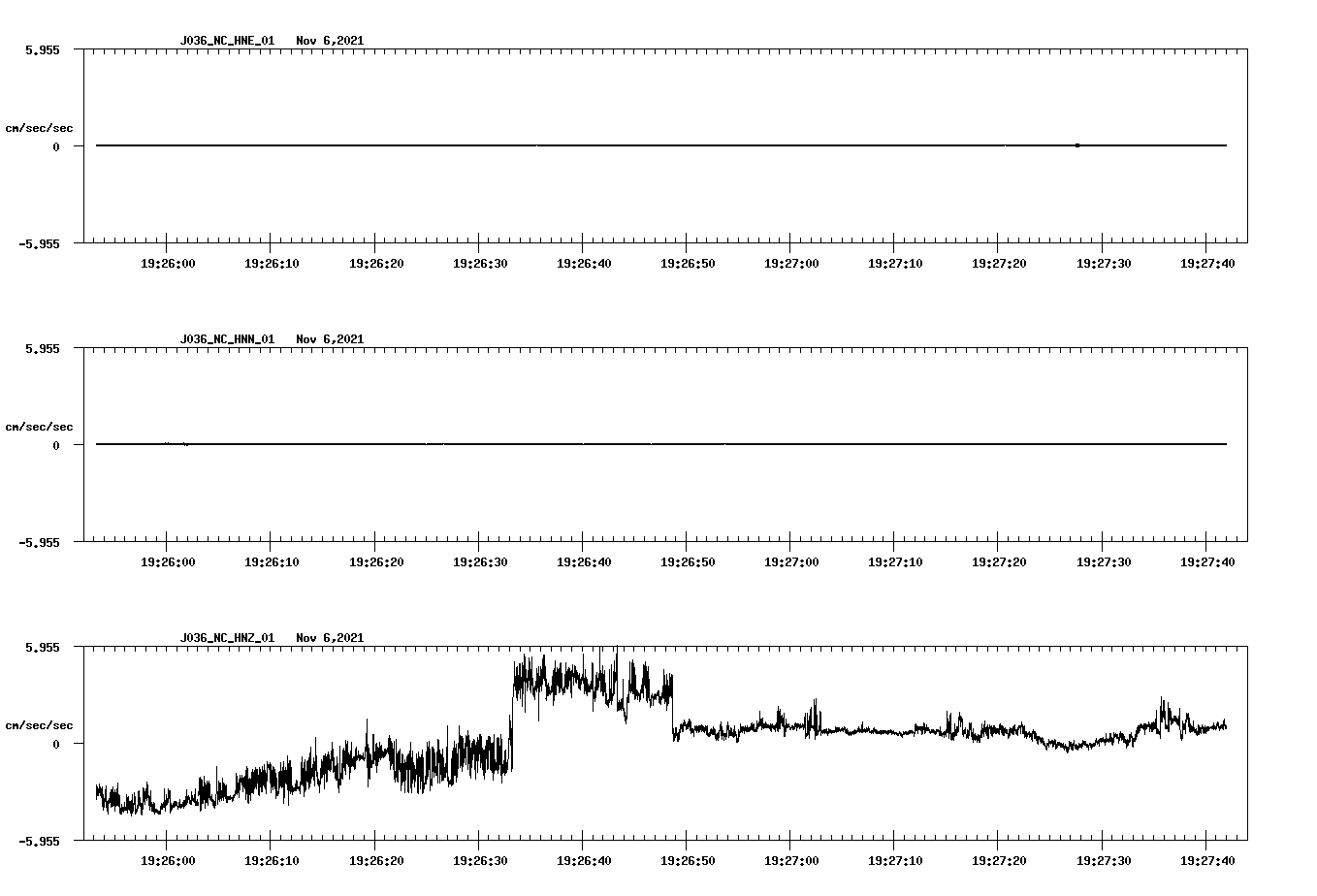Pick 19:26:30 time label under HNN plot
The height and width of the screenshot is (896, 1317).
coord(479,561)
